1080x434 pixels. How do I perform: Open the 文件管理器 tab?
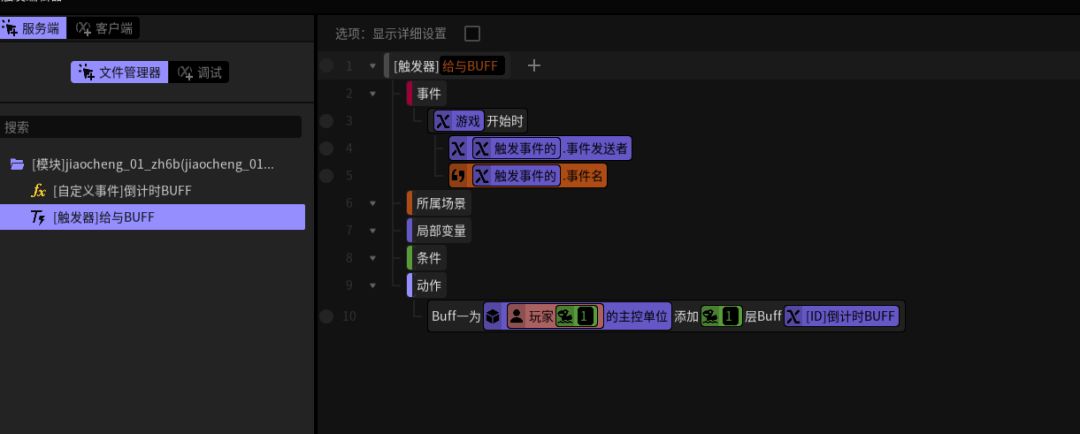pos(119,72)
